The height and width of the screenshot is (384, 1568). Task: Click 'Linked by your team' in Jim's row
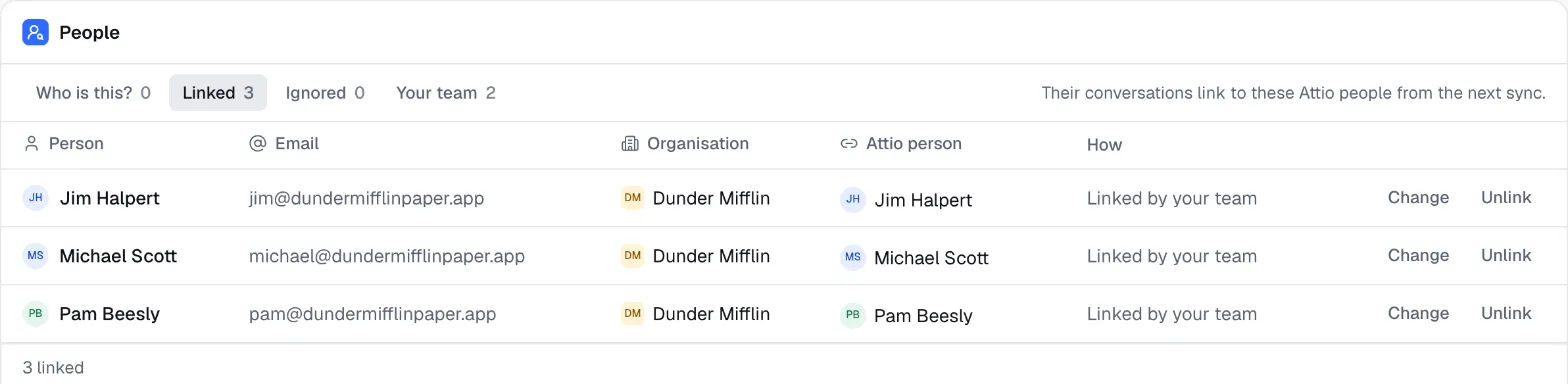1172,199
